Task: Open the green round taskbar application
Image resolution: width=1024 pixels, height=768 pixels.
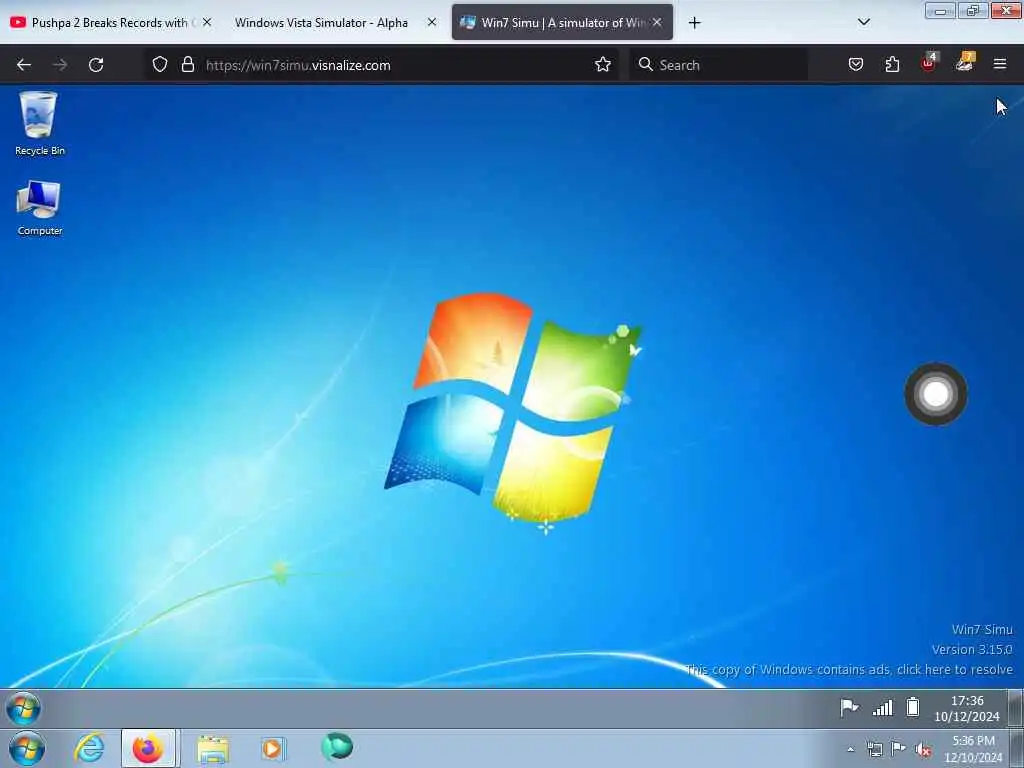Action: [337, 746]
